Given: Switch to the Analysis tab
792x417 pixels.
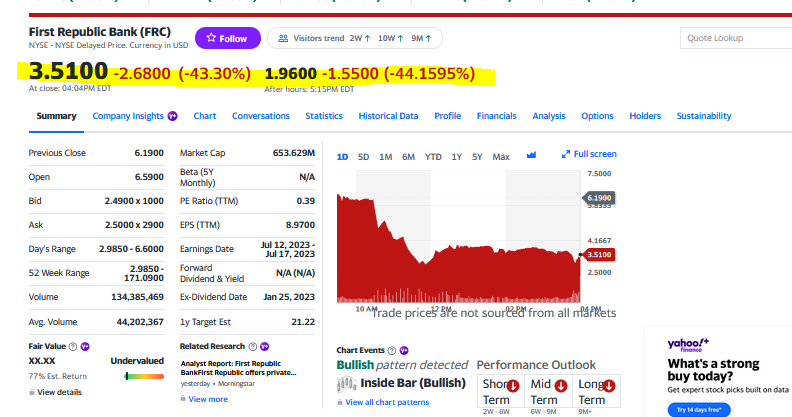Looking at the screenshot, I should coord(549,116).
